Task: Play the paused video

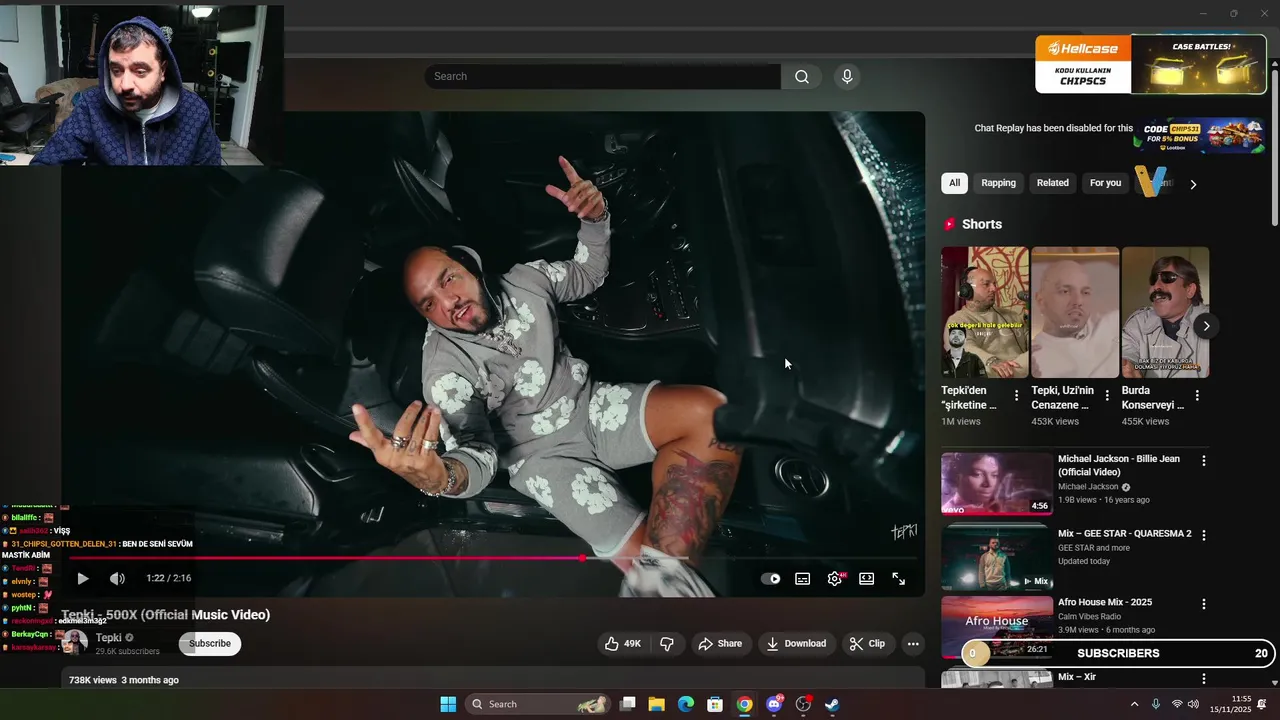Action: (83, 578)
